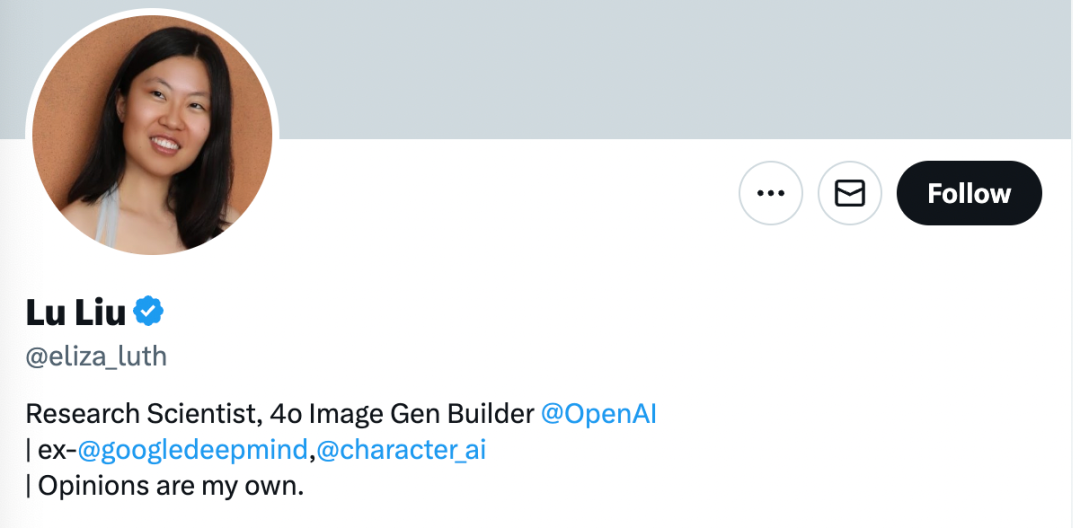Click the @eliza_luth handle text
1080x528 pixels.
tap(96, 357)
